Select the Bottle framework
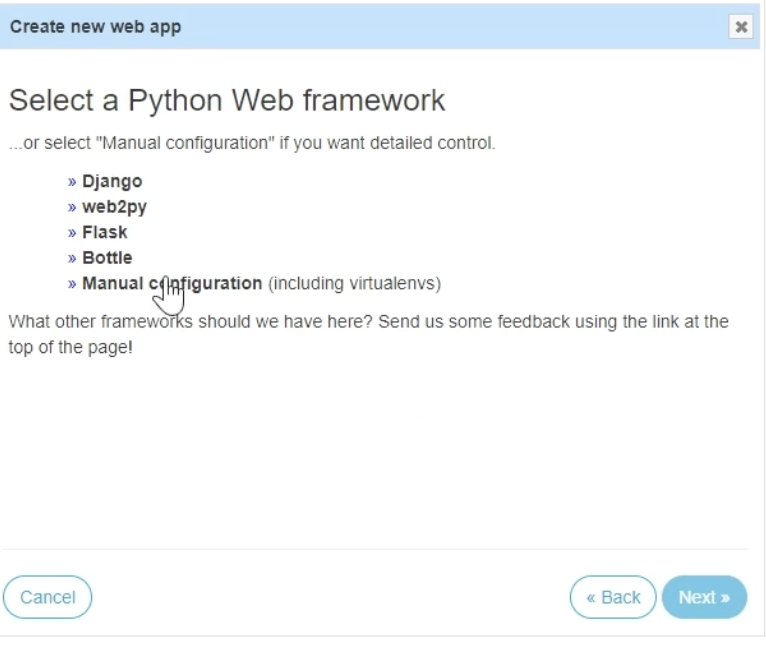766x656 pixels. 107,258
